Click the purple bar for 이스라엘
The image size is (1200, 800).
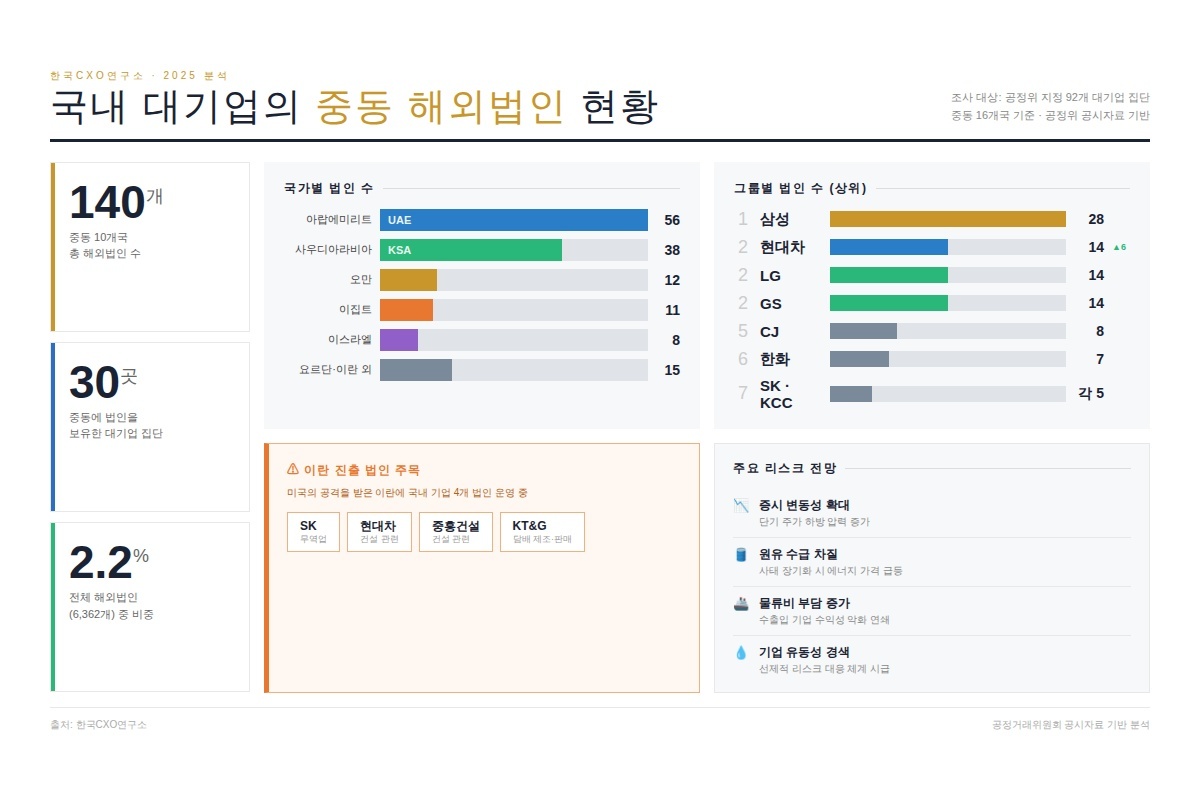coord(399,340)
